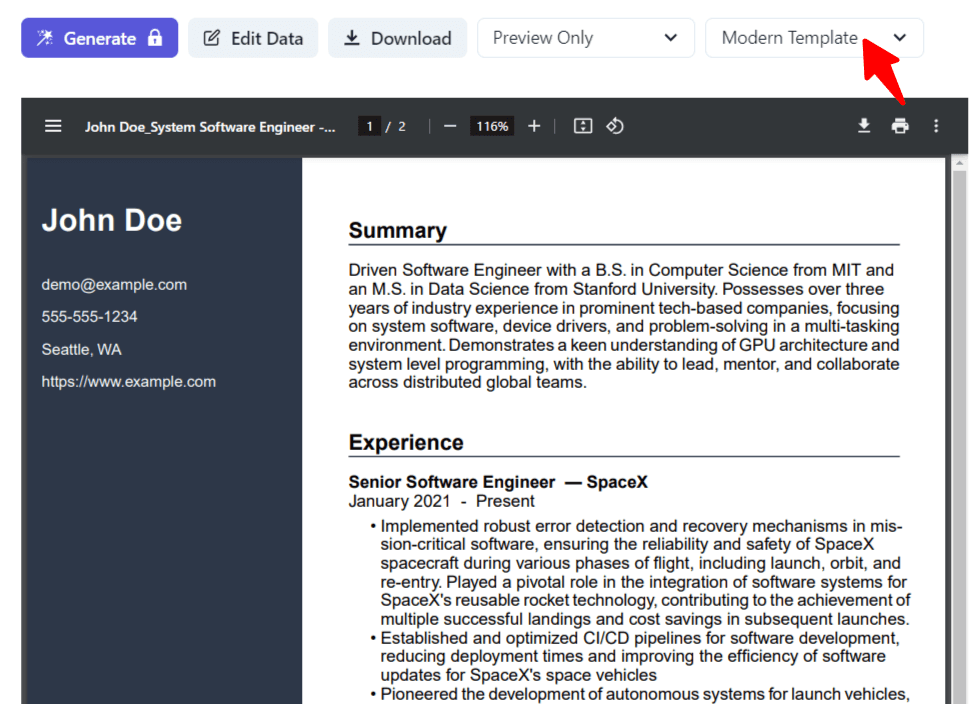This screenshot has height=704, width=979.
Task: Click the lock icon on Generate button
Action: pyautogui.click(x=155, y=37)
